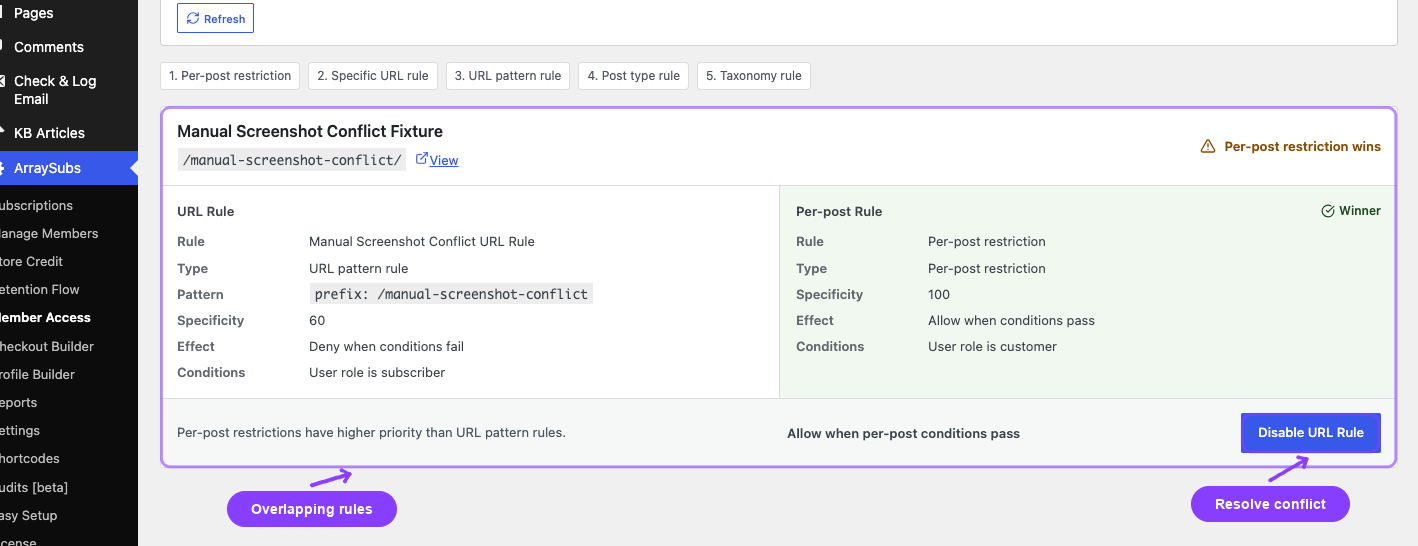1418x546 pixels.
Task: Open the Subscriptions submenu item
Action: (x=68, y=205)
